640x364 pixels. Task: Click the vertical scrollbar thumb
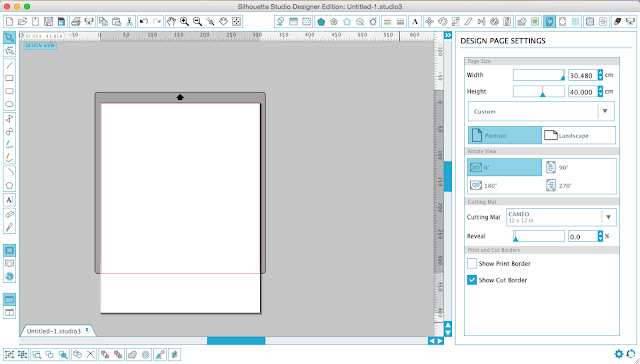[x=448, y=176]
